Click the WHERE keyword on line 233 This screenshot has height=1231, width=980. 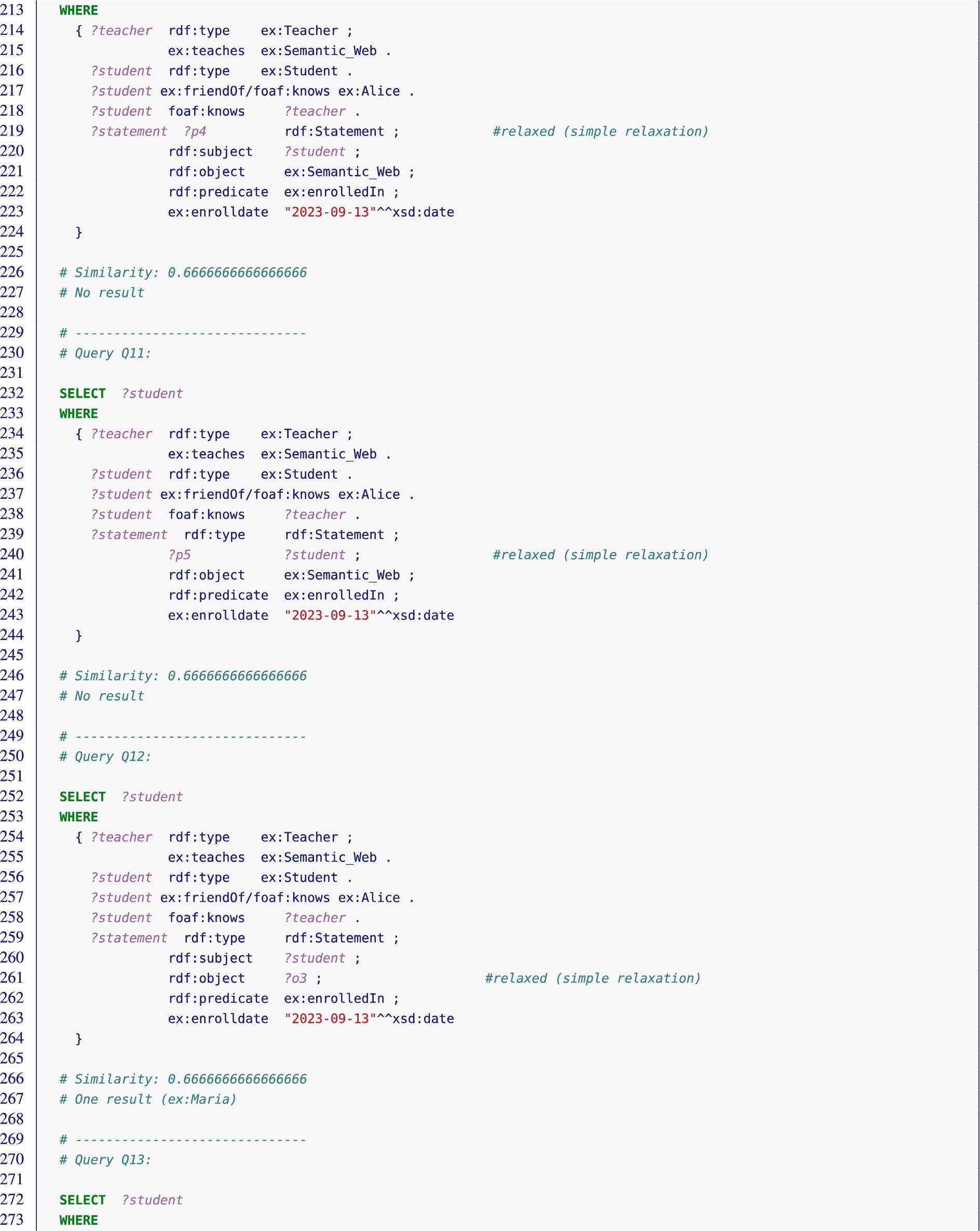tap(79, 413)
